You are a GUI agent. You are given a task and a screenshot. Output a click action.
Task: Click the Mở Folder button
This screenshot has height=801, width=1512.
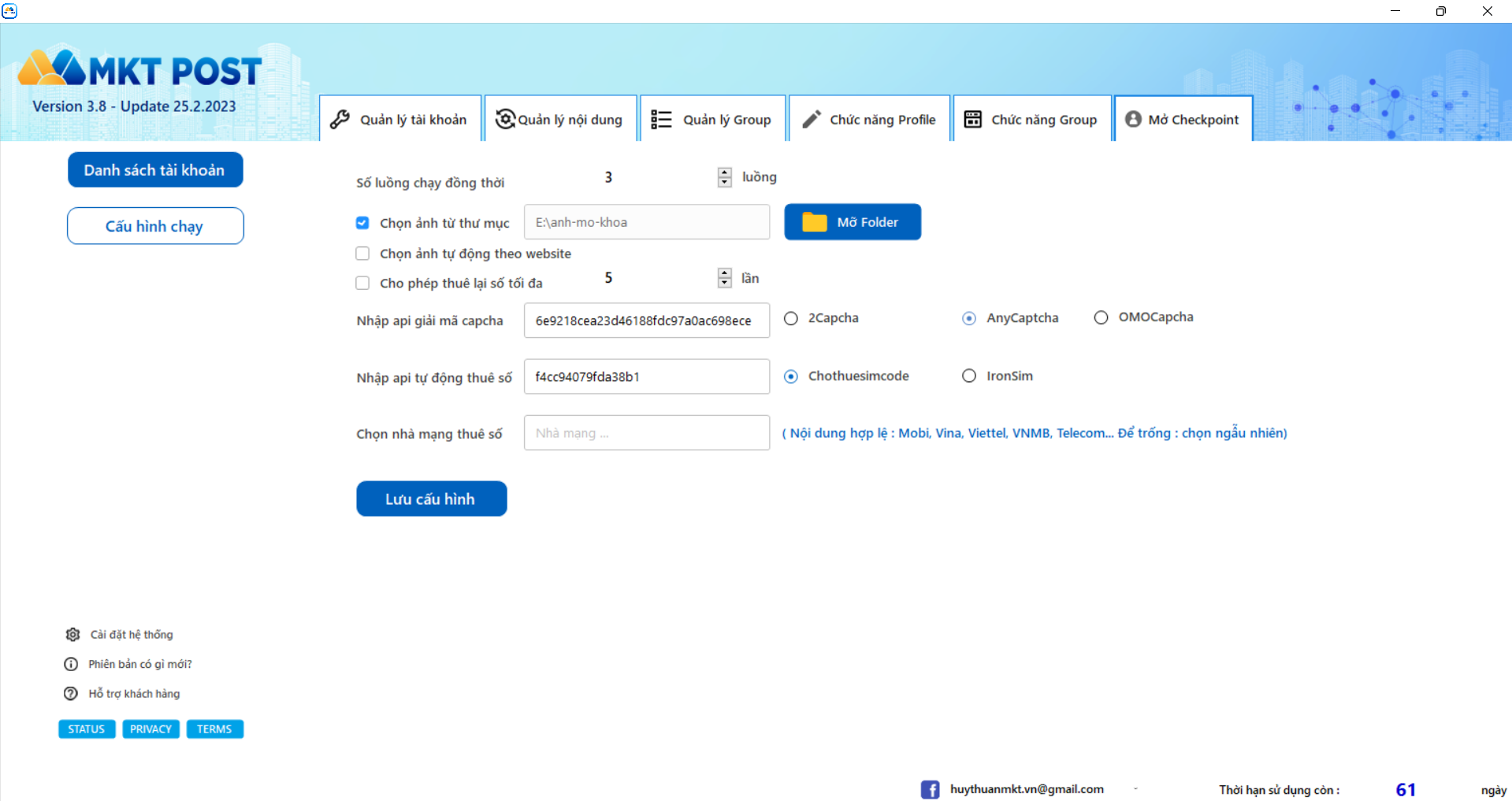pos(853,222)
